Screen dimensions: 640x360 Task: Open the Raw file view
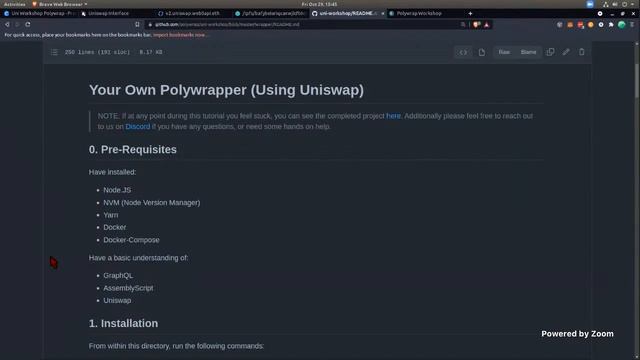tap(504, 52)
